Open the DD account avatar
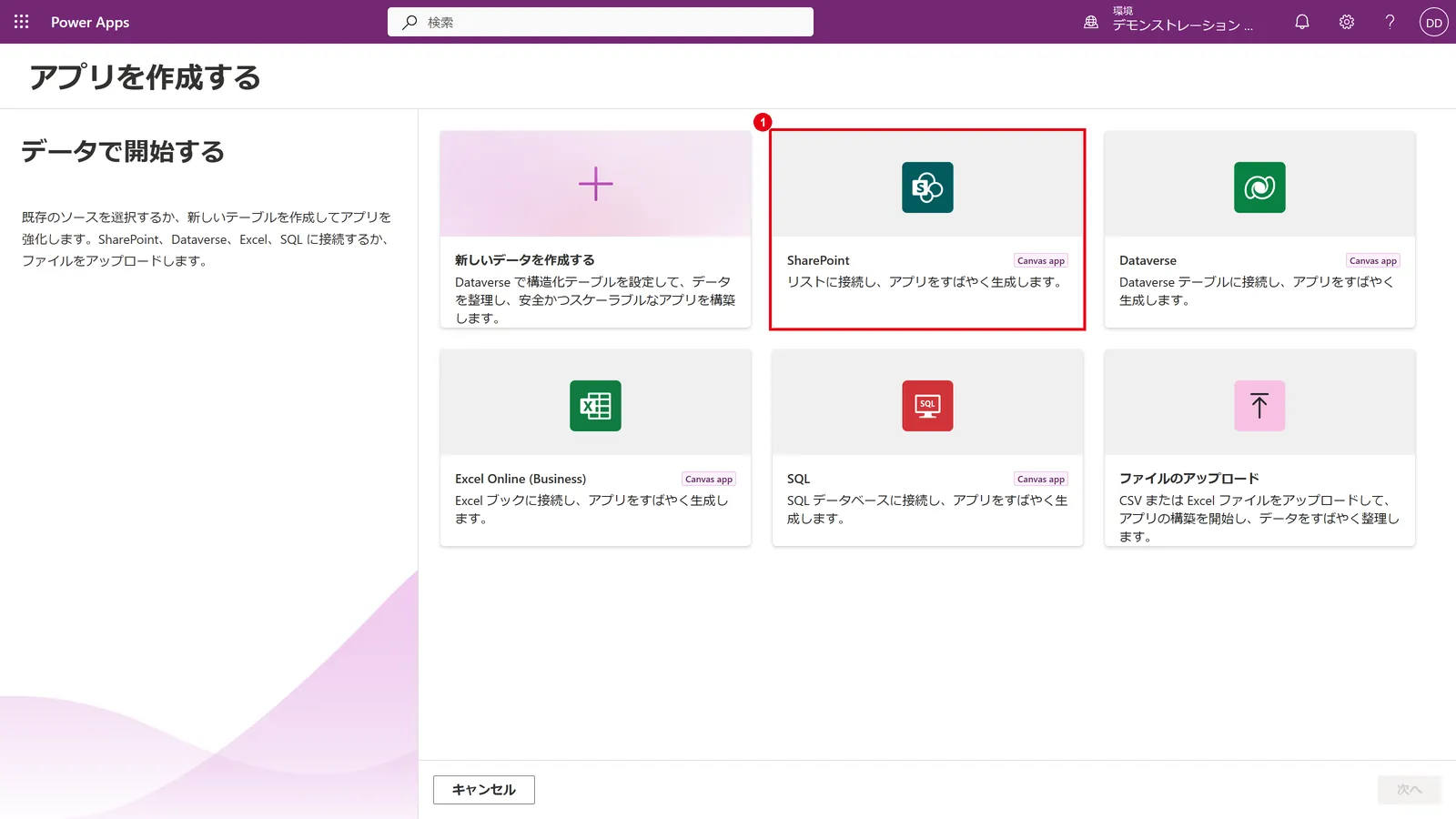 point(1433,22)
